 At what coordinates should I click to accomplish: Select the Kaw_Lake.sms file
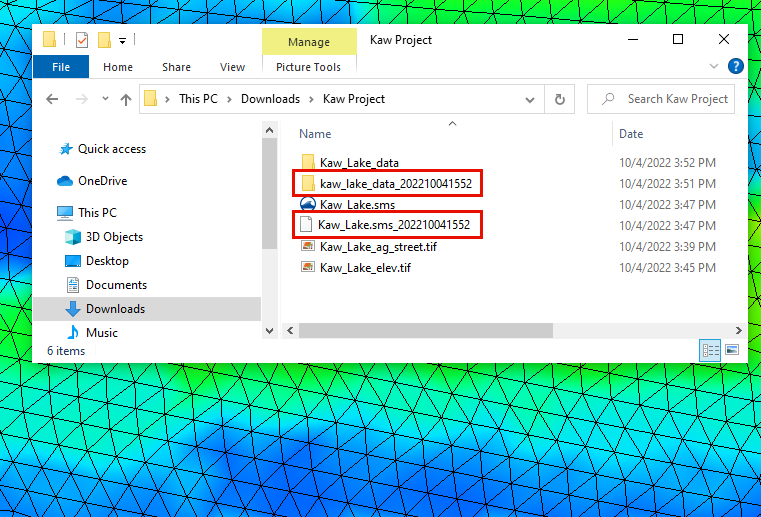[x=357, y=205]
